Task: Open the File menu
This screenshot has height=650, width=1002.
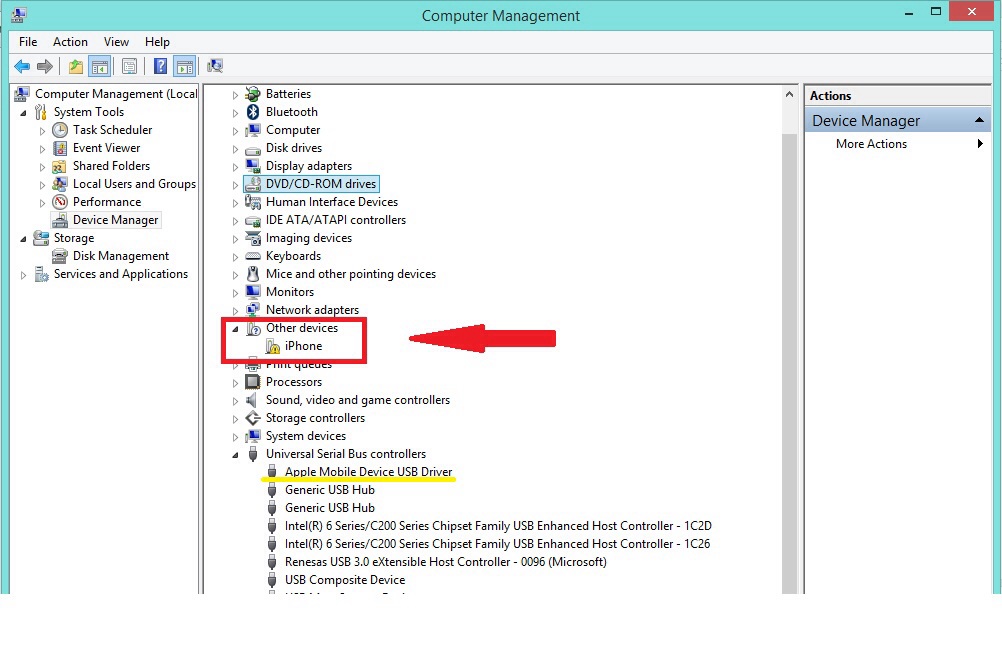Action: 28,42
